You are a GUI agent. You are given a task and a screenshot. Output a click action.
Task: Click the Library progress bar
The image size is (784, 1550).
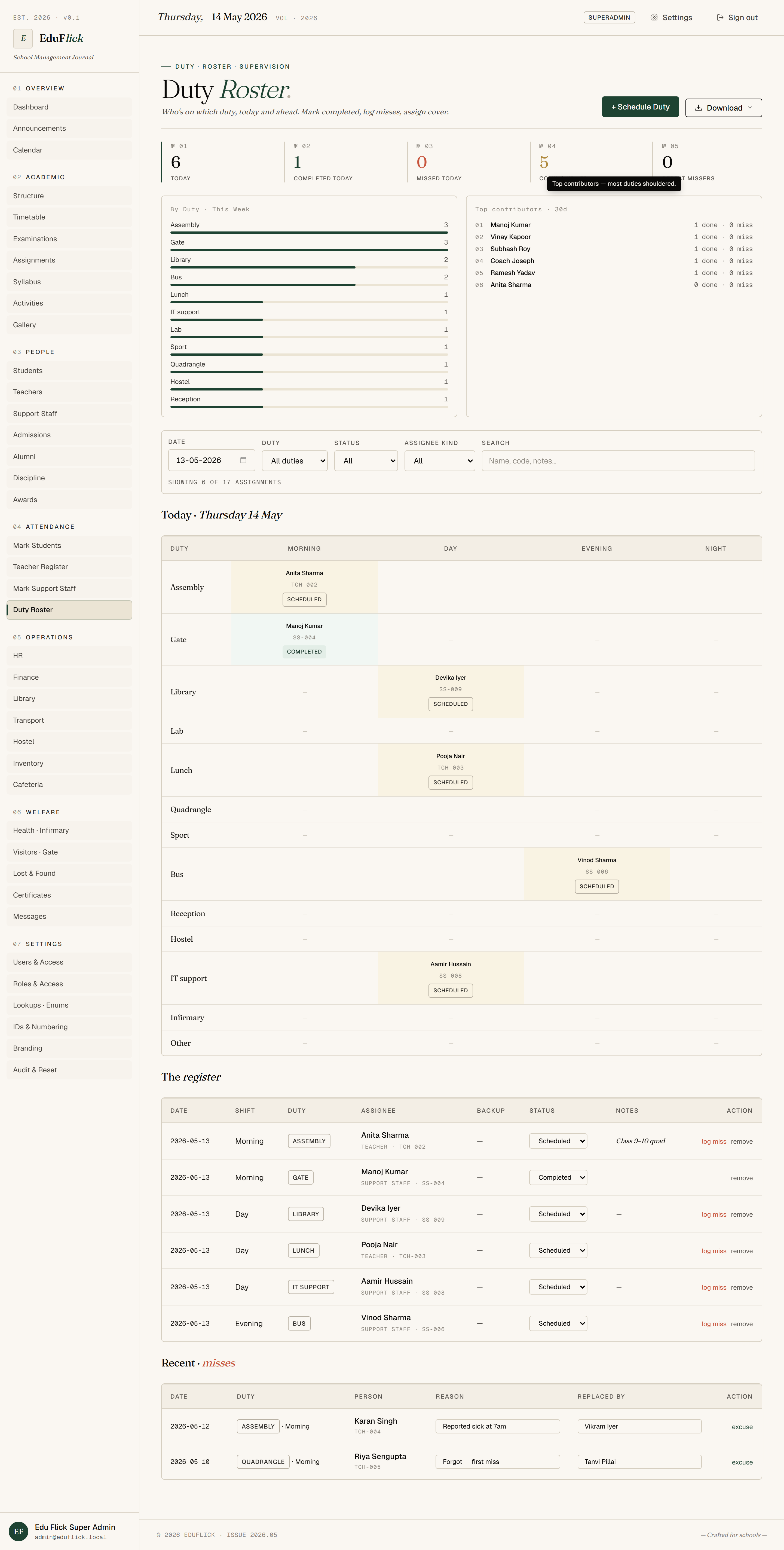point(309,267)
